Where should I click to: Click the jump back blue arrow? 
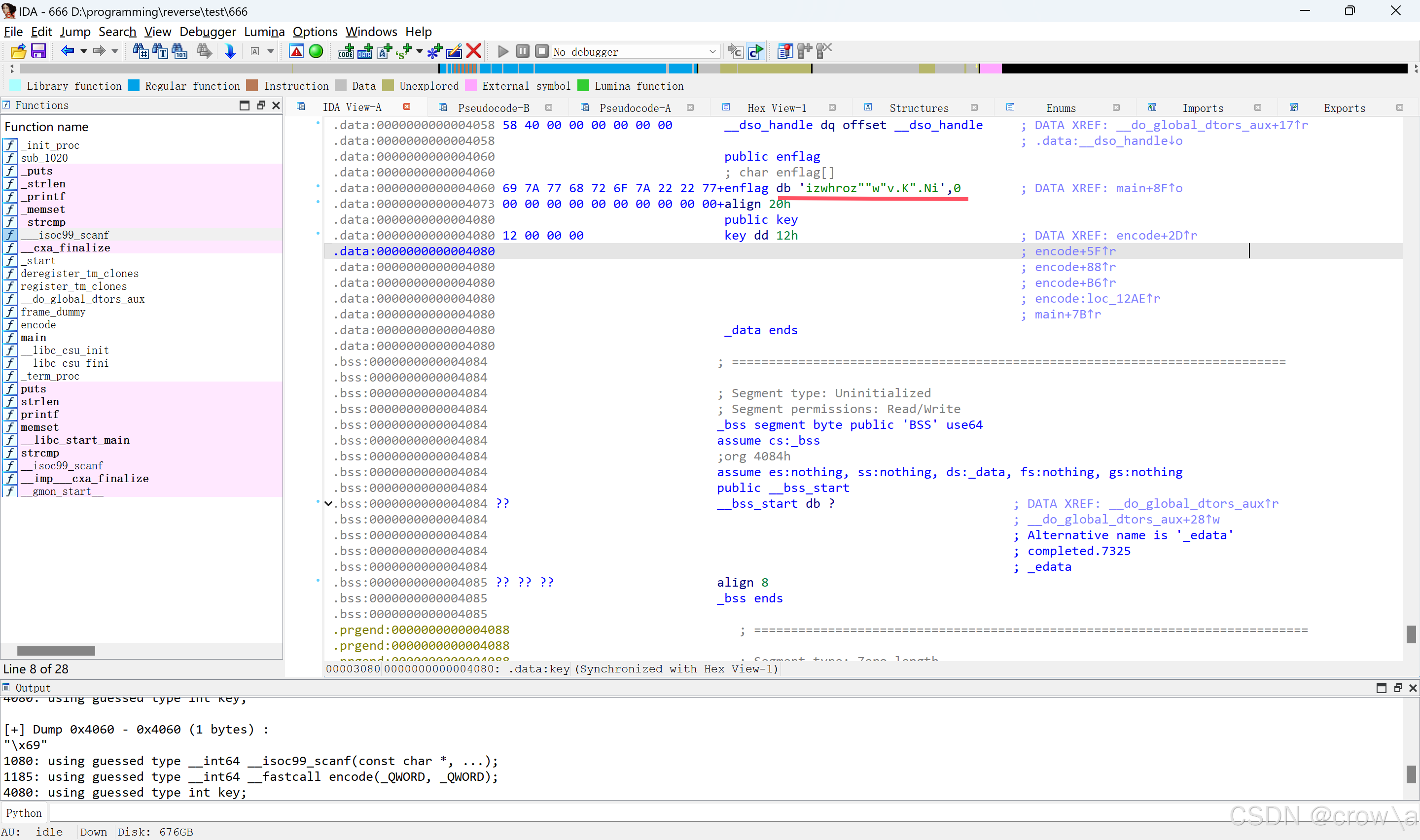68,51
